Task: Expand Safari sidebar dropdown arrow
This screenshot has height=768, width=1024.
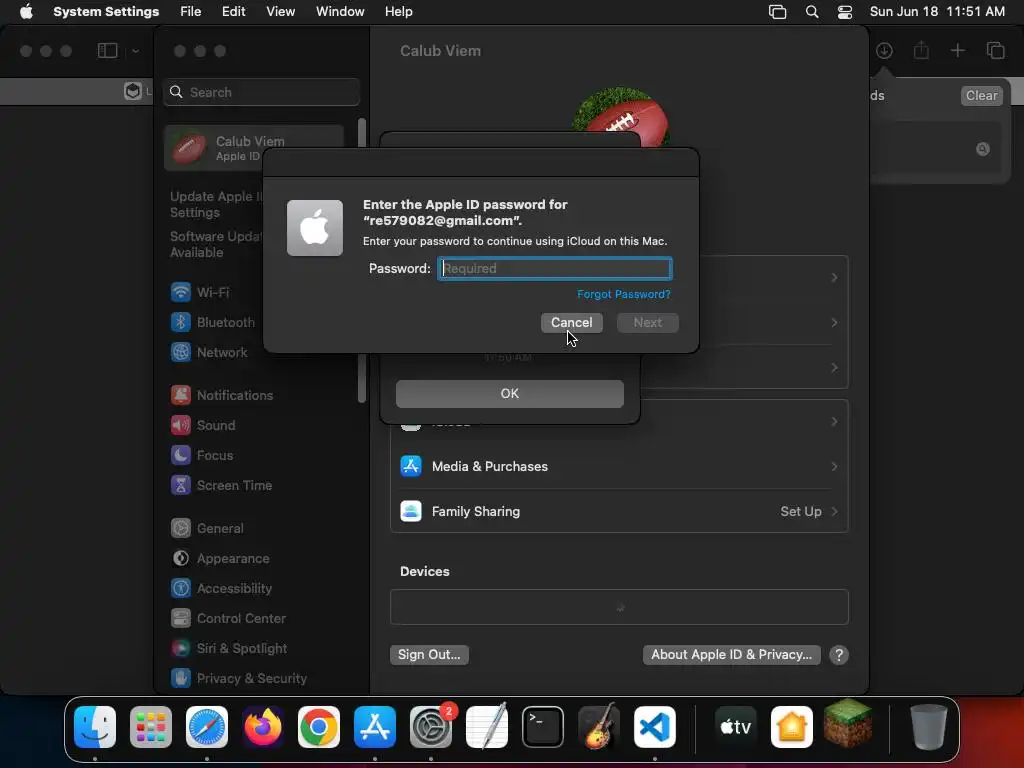Action: coord(135,50)
